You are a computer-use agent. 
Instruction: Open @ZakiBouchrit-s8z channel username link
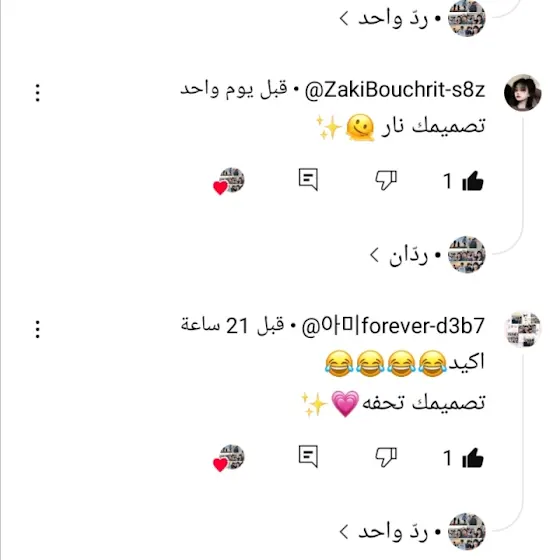click(395, 90)
